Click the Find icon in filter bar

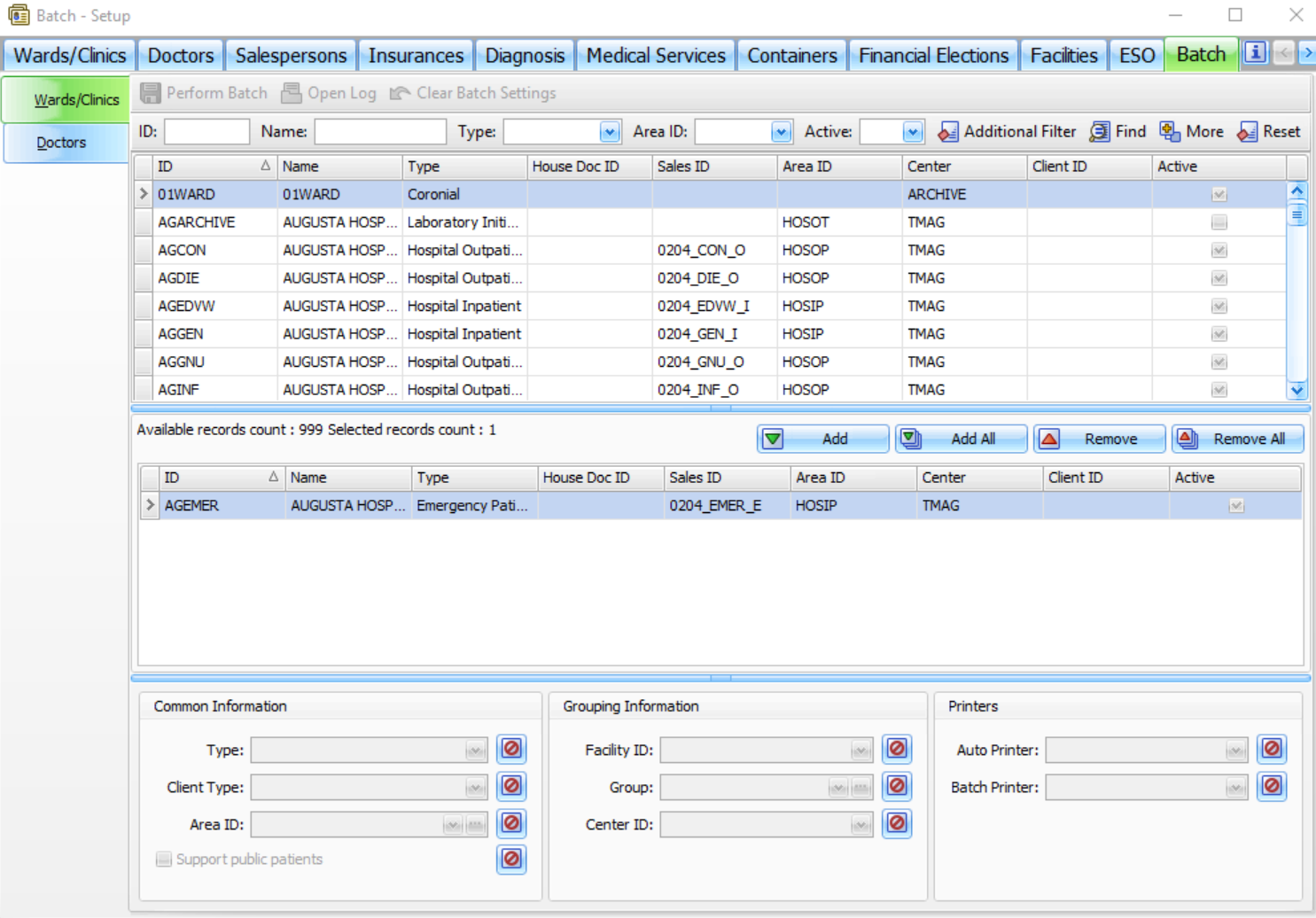[x=1100, y=132]
